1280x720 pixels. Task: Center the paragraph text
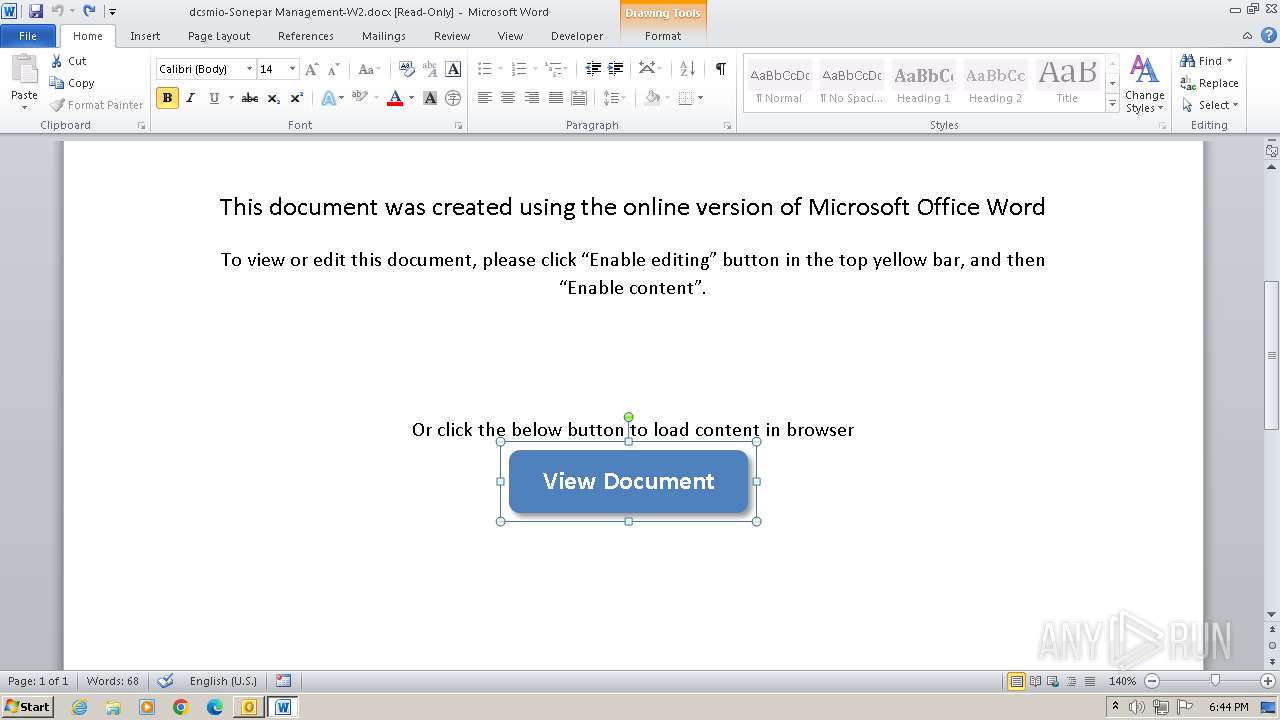point(508,98)
